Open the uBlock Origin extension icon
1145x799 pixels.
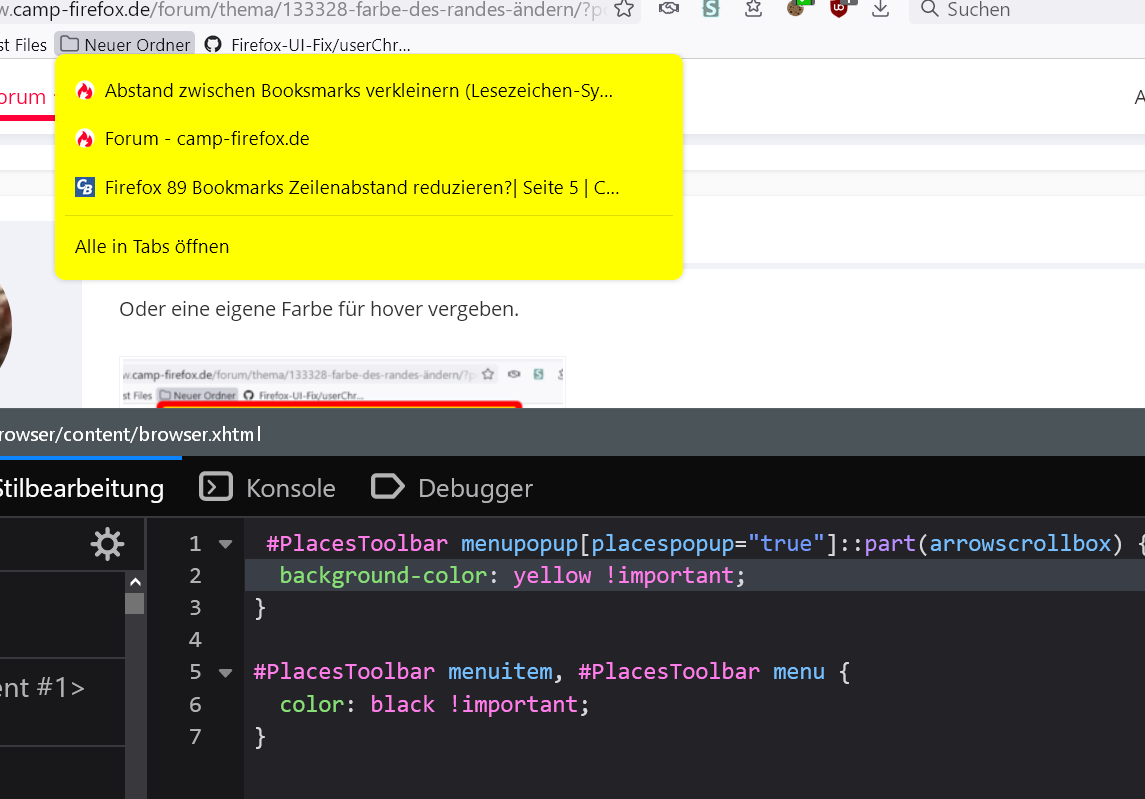click(x=839, y=9)
